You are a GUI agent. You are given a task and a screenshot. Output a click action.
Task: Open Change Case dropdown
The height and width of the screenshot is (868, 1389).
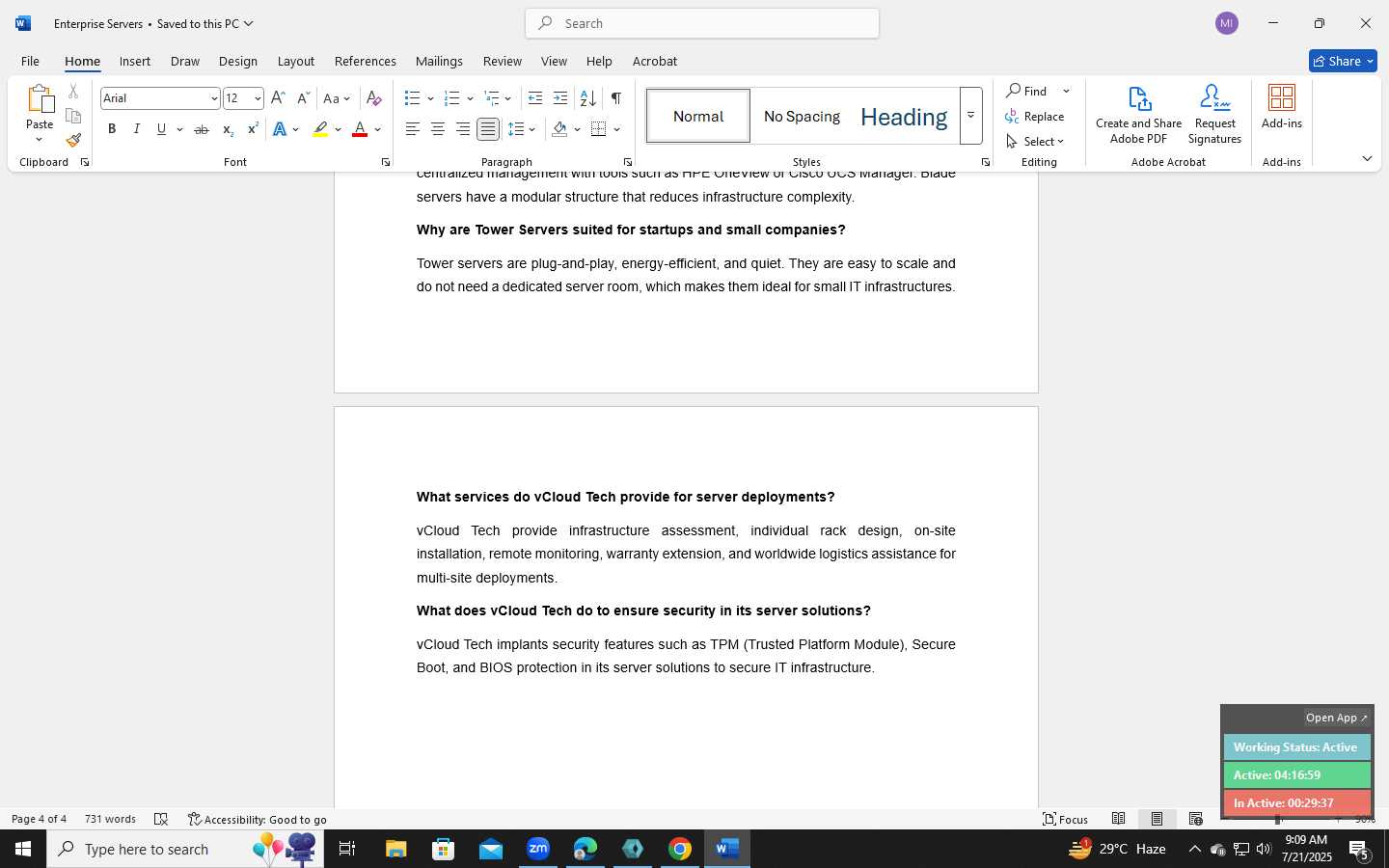337,98
